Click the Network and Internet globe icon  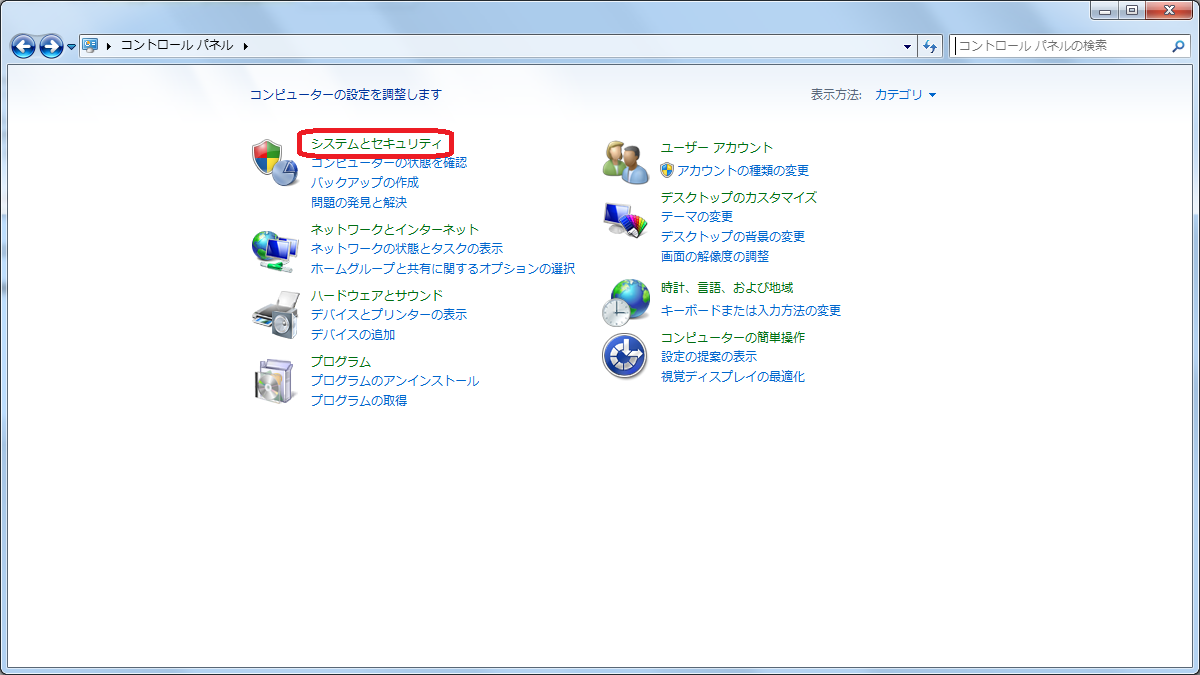pos(274,250)
